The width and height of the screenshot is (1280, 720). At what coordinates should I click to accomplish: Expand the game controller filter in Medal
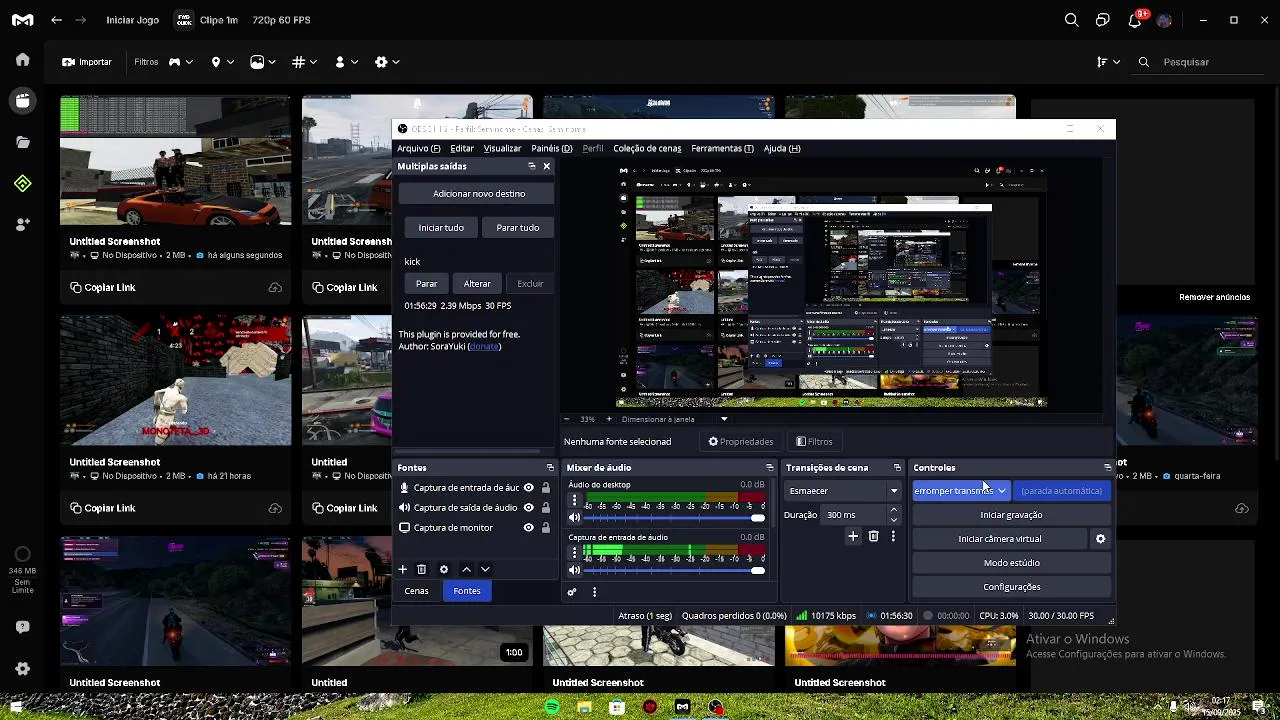click(180, 62)
